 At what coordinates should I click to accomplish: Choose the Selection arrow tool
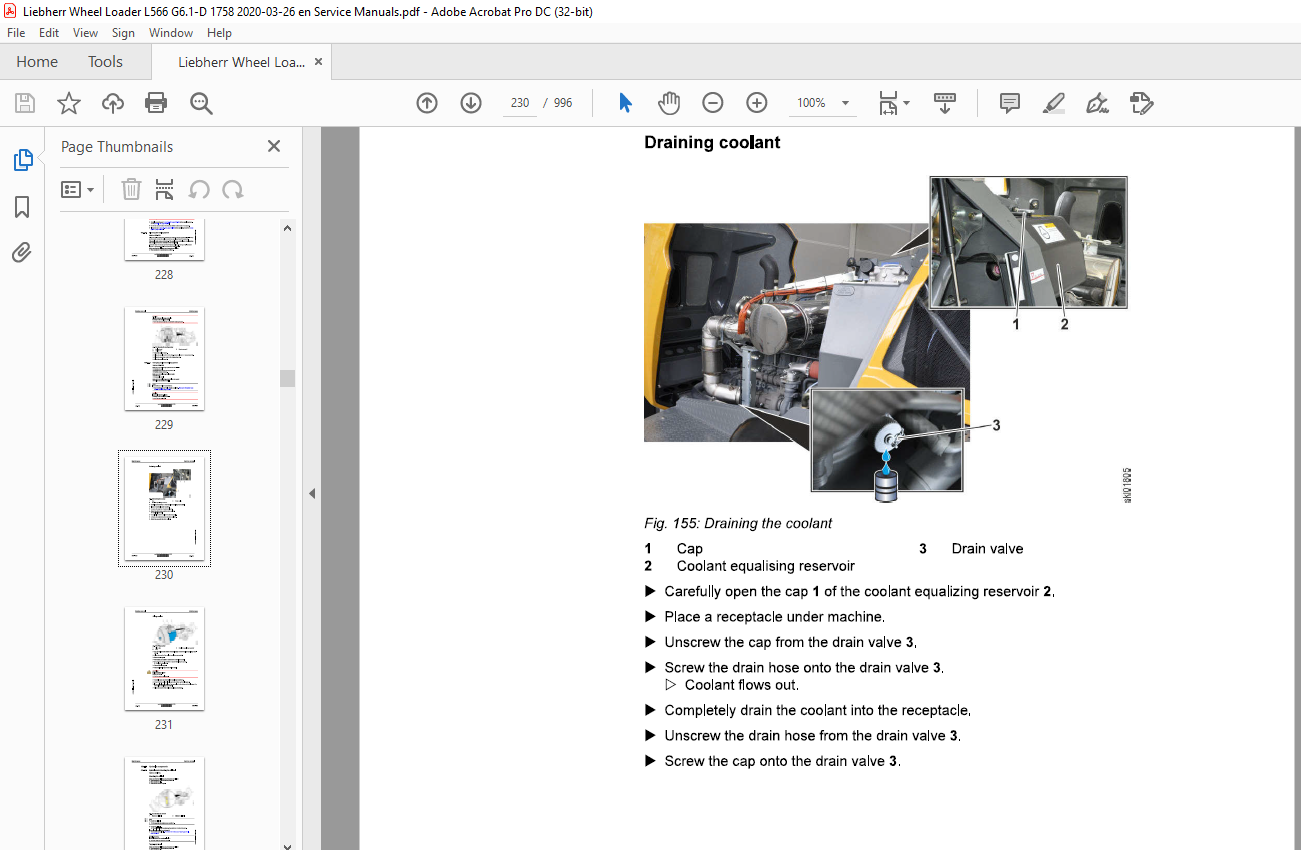point(626,103)
